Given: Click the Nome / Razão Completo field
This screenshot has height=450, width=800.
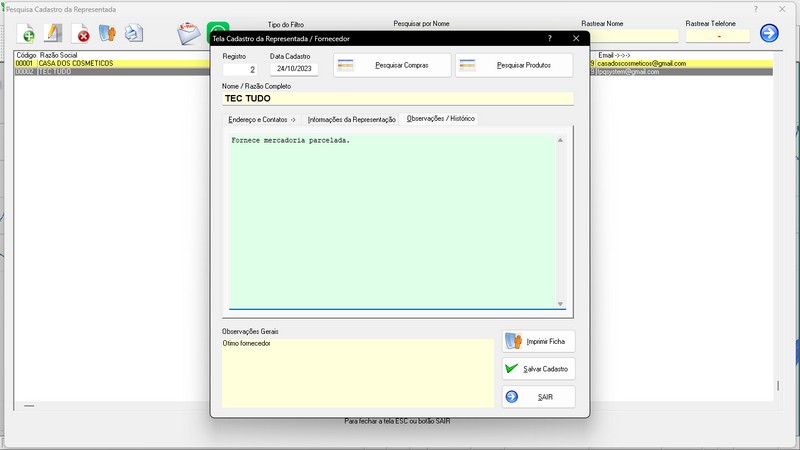Looking at the screenshot, I should click(x=398, y=98).
